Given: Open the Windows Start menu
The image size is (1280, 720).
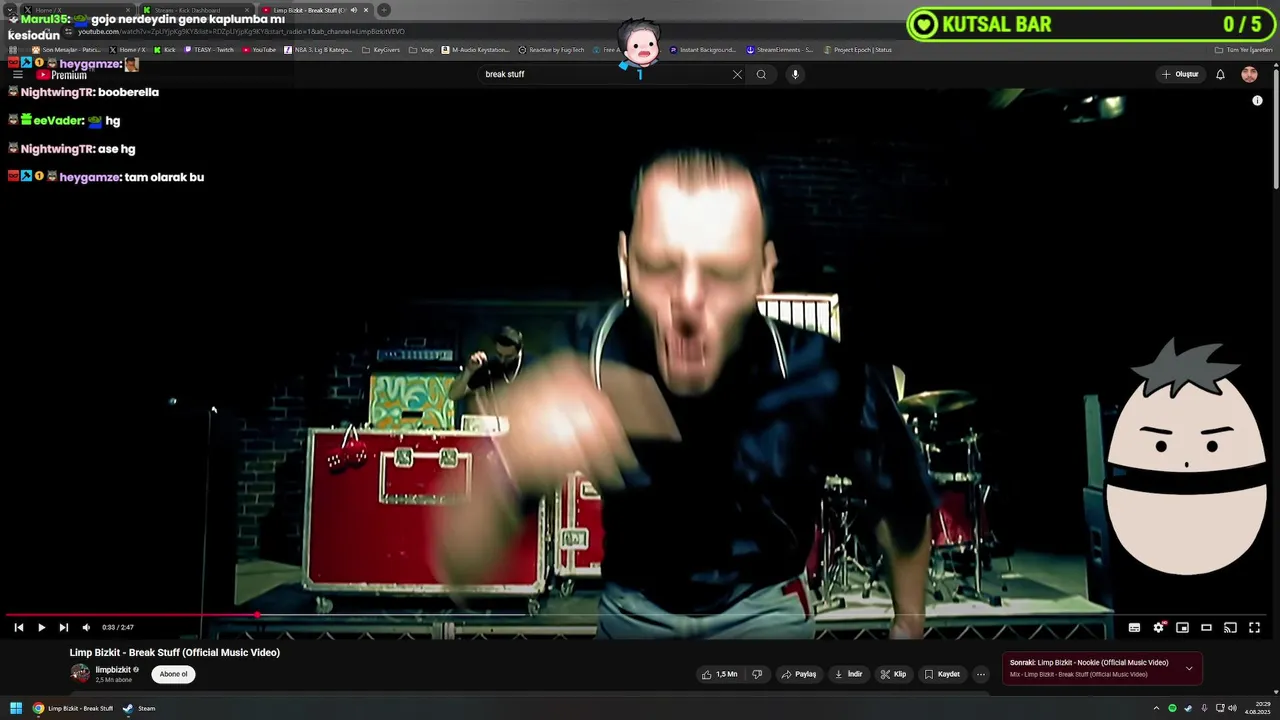Looking at the screenshot, I should (16, 708).
